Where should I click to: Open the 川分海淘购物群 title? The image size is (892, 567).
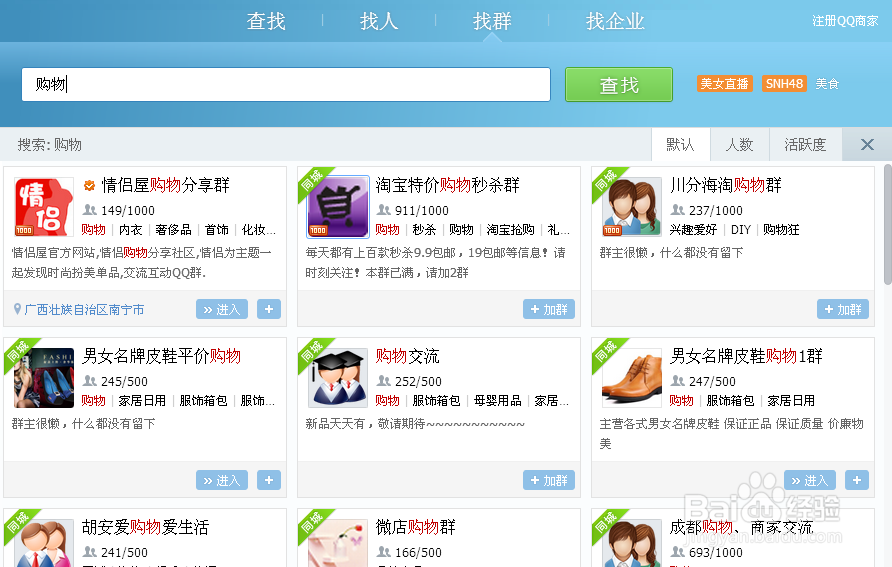point(726,185)
